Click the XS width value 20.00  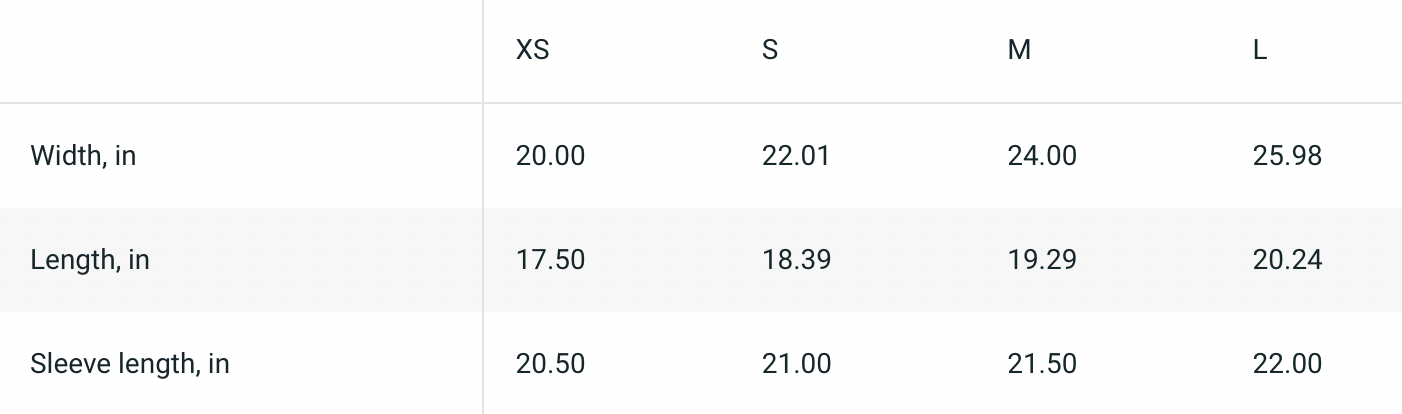[550, 156]
